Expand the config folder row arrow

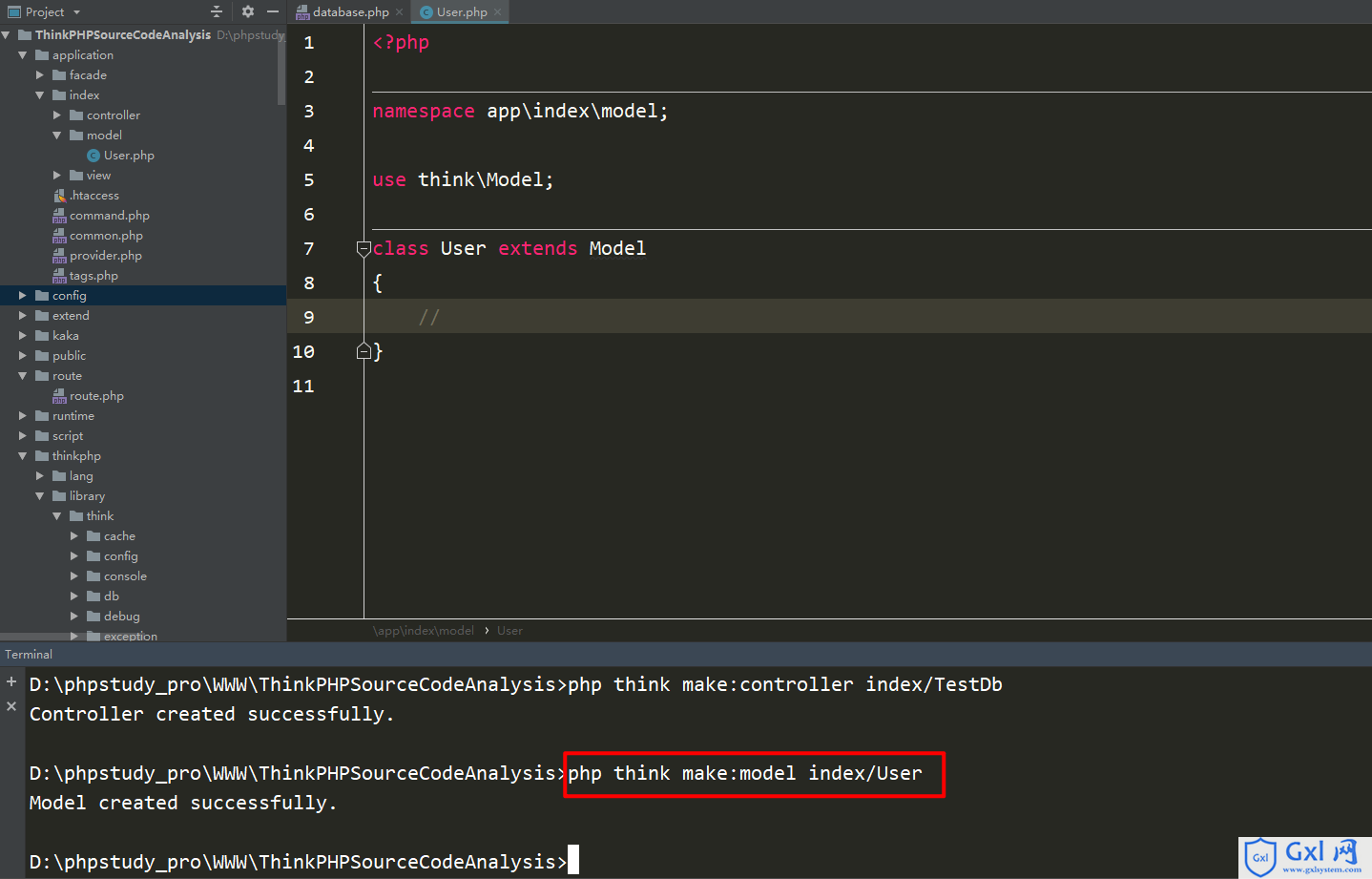(x=23, y=296)
